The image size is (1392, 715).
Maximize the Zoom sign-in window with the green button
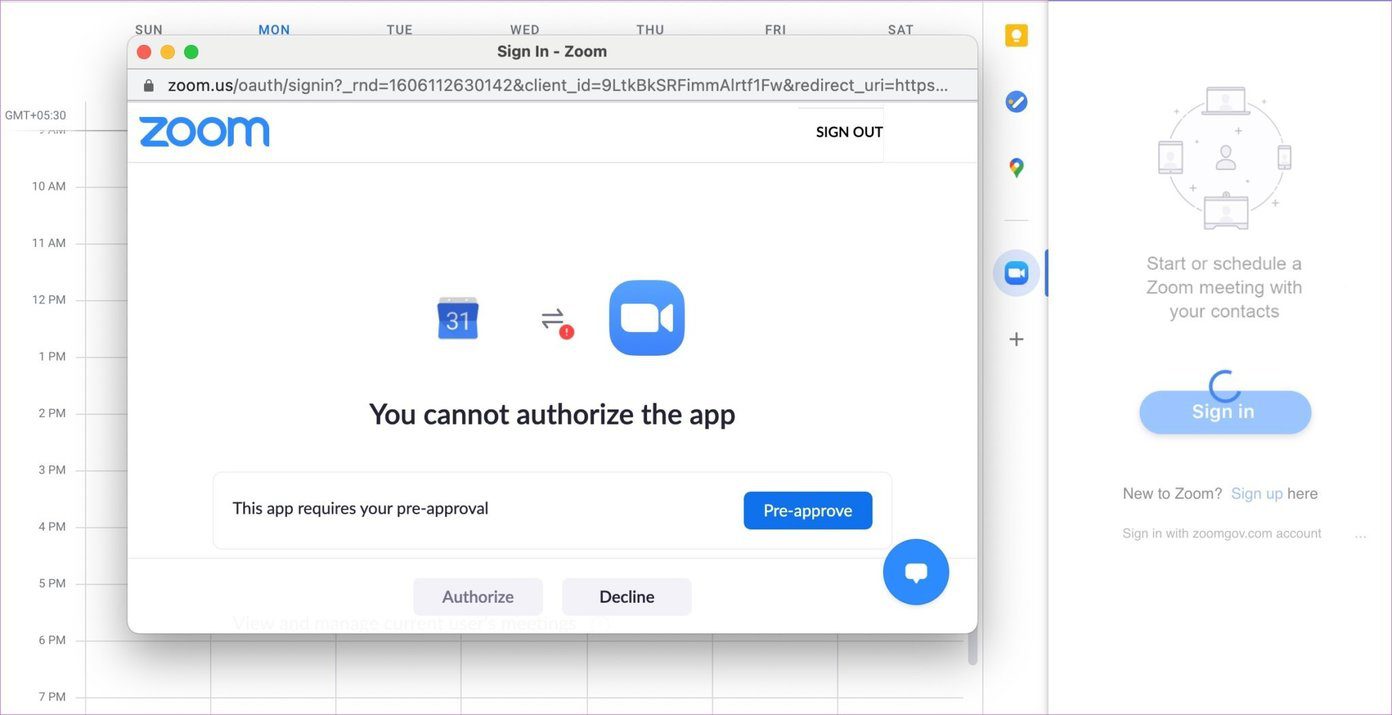point(192,52)
